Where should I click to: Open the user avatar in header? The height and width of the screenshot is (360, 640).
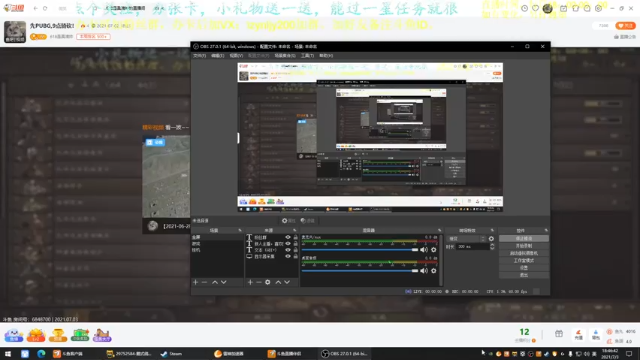pyautogui.click(x=547, y=8)
